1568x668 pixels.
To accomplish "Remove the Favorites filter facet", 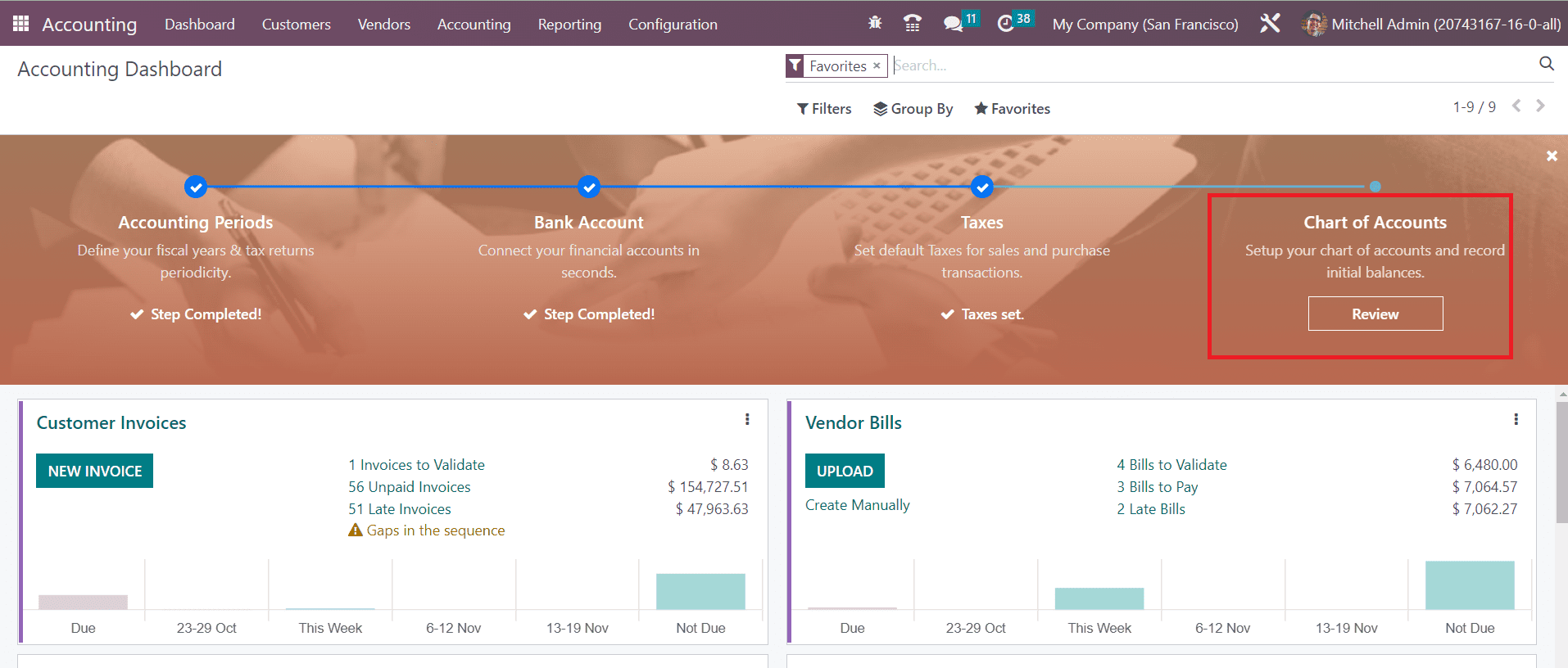I will pyautogui.click(x=877, y=65).
